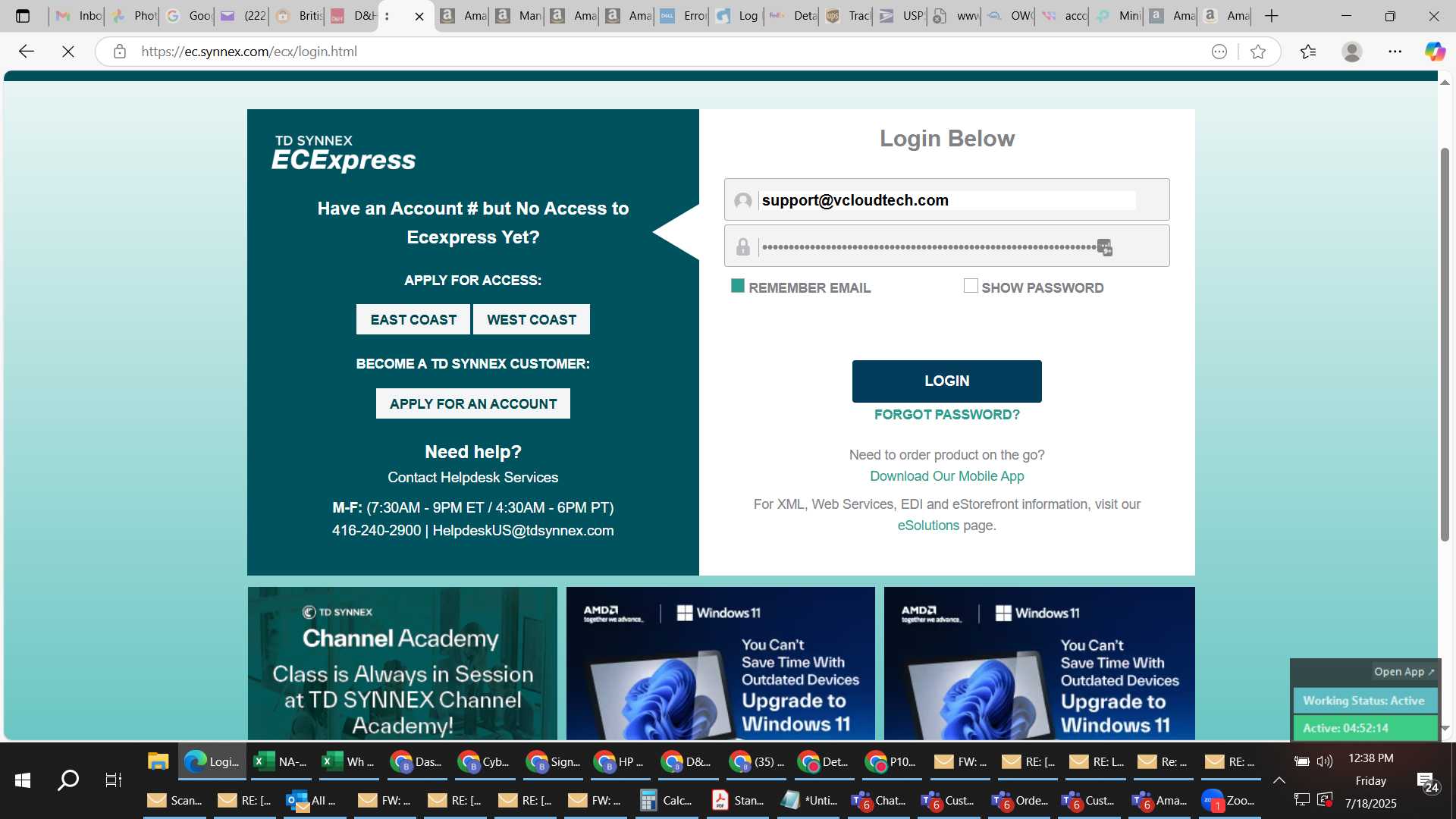Open the favorites list
Image resolution: width=1456 pixels, height=819 pixels.
click(x=1308, y=52)
